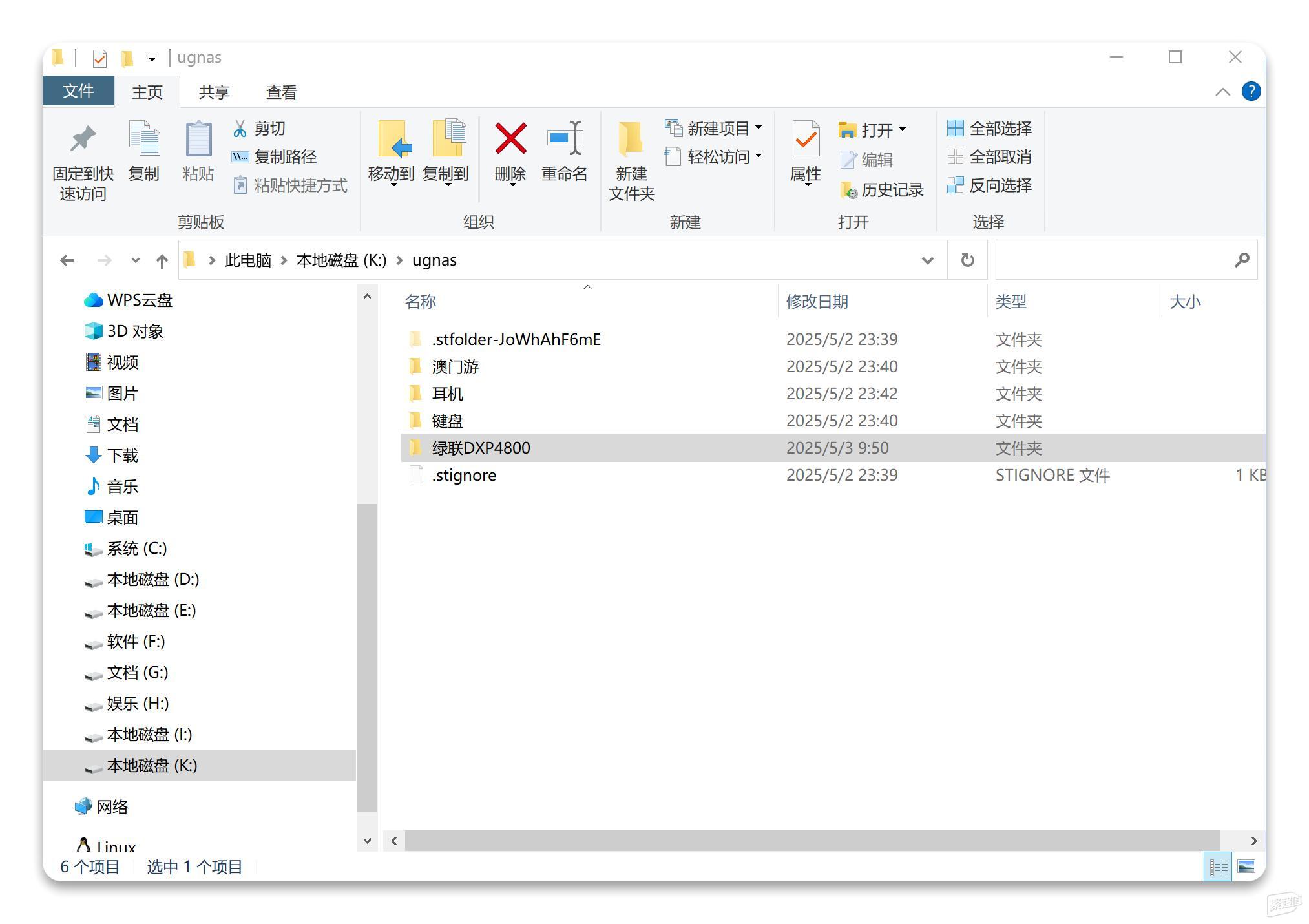Go up one folder level arrow
The width and height of the screenshot is (1309, 924).
click(x=162, y=260)
